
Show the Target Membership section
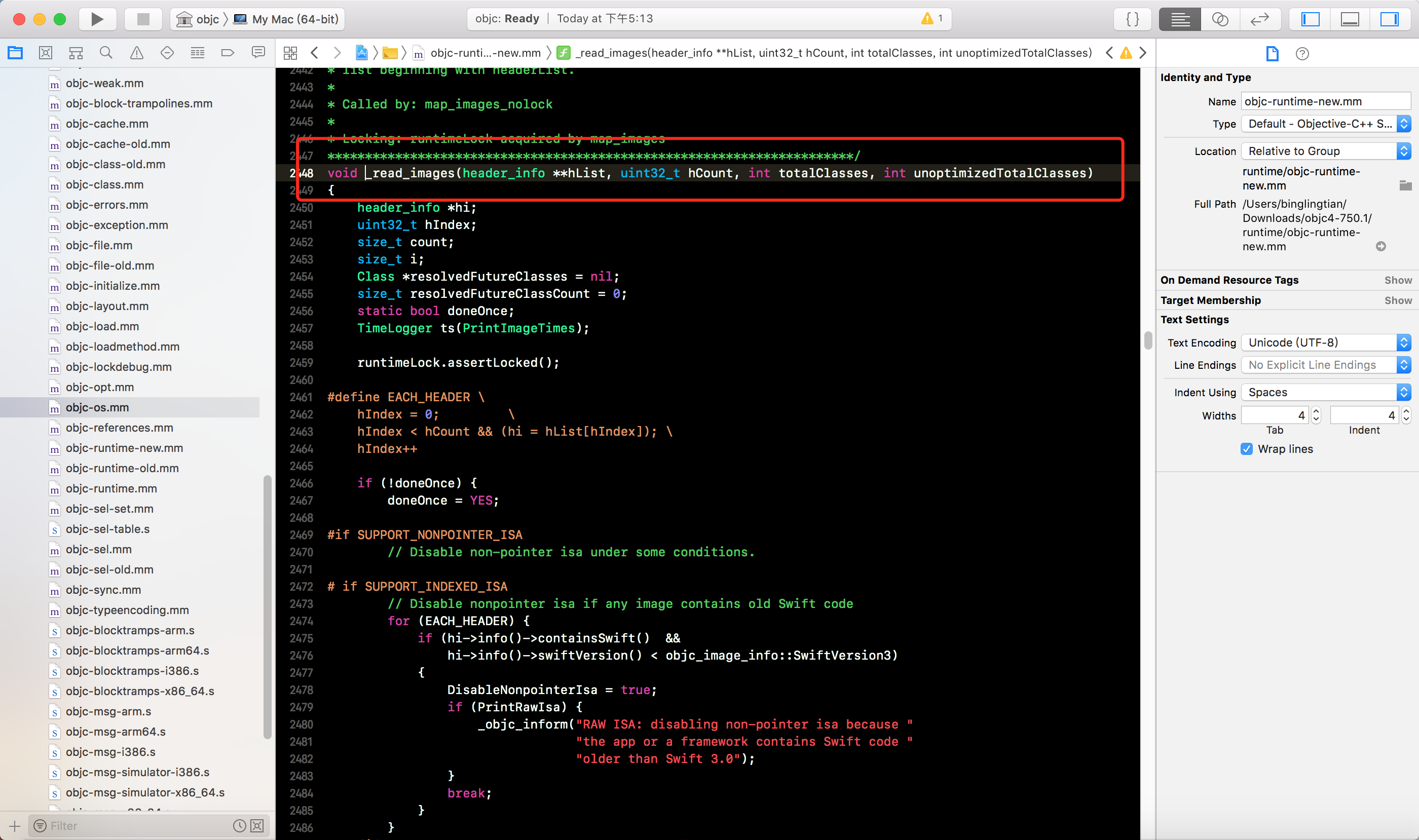tap(1398, 300)
